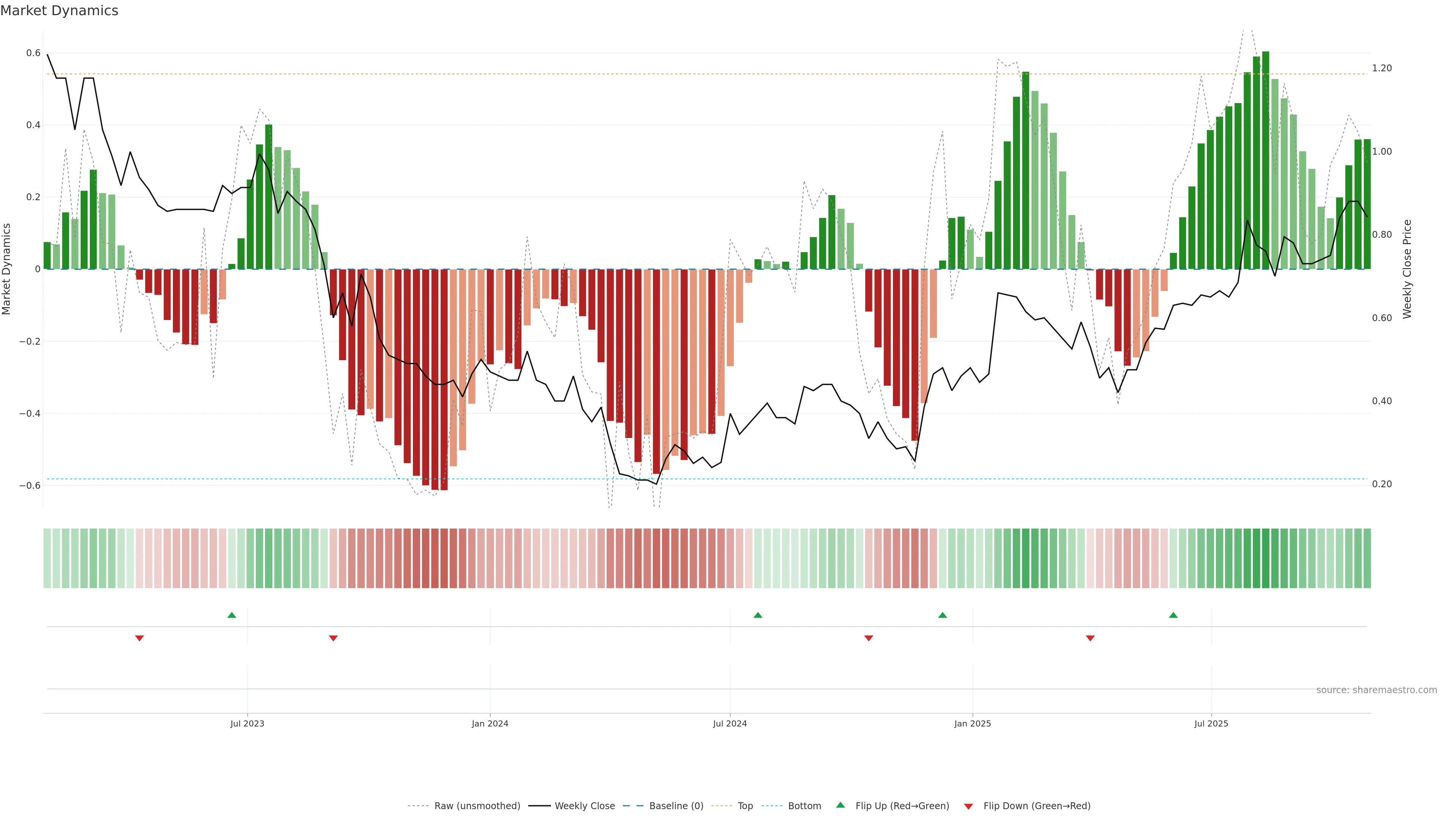This screenshot has height=819, width=1456.
Task: Click the green flip-up triangle just before Jul 2023
Action: pyautogui.click(x=232, y=615)
